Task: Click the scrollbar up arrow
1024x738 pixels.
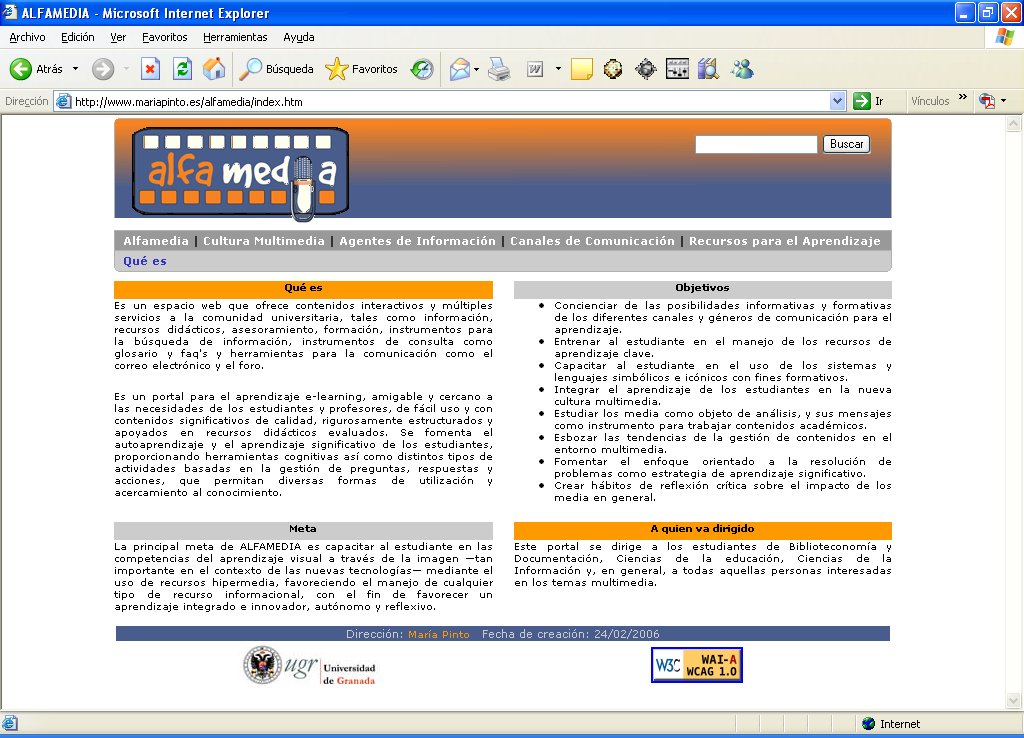Action: click(1014, 123)
